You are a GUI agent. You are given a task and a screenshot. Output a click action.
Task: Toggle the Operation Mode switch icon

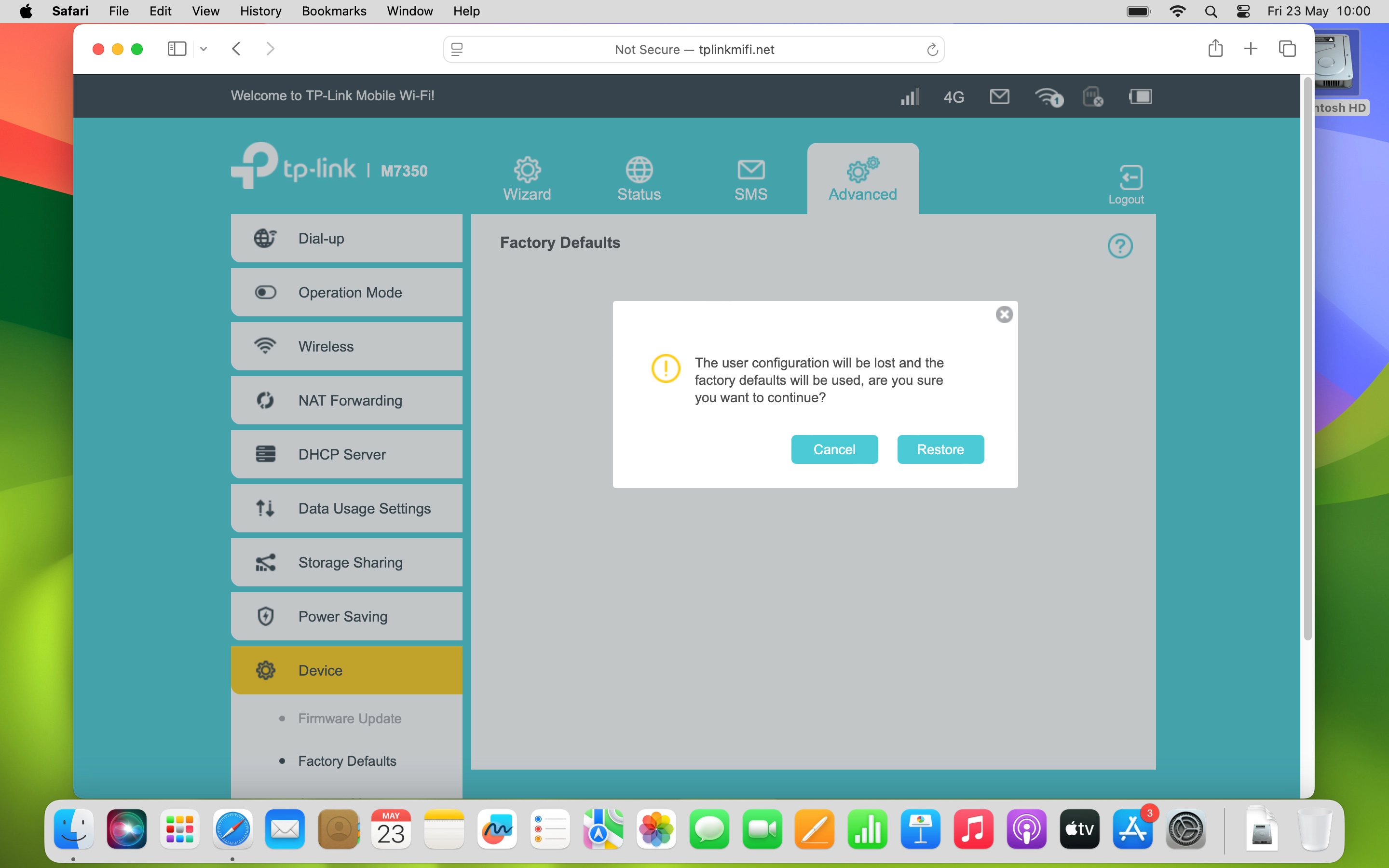click(x=265, y=292)
